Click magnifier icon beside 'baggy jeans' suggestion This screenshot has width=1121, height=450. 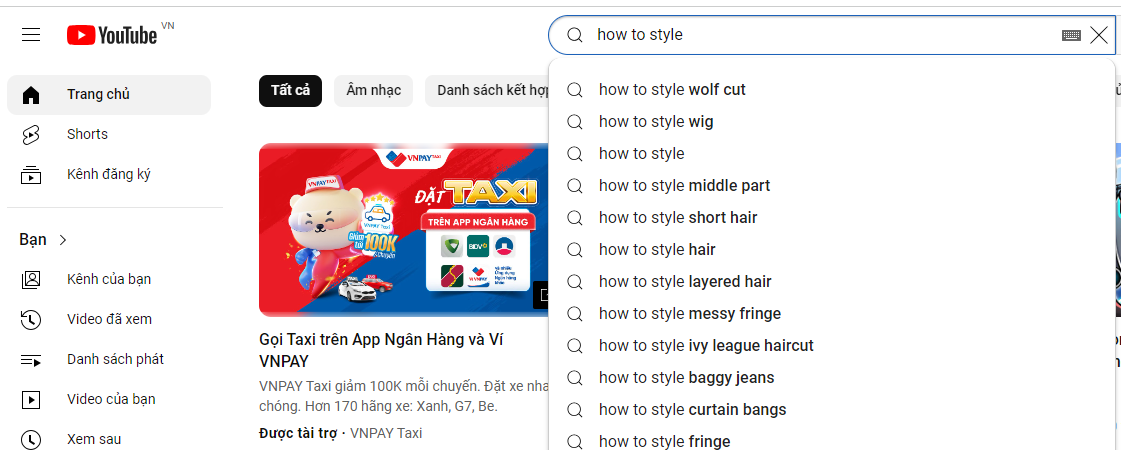575,378
